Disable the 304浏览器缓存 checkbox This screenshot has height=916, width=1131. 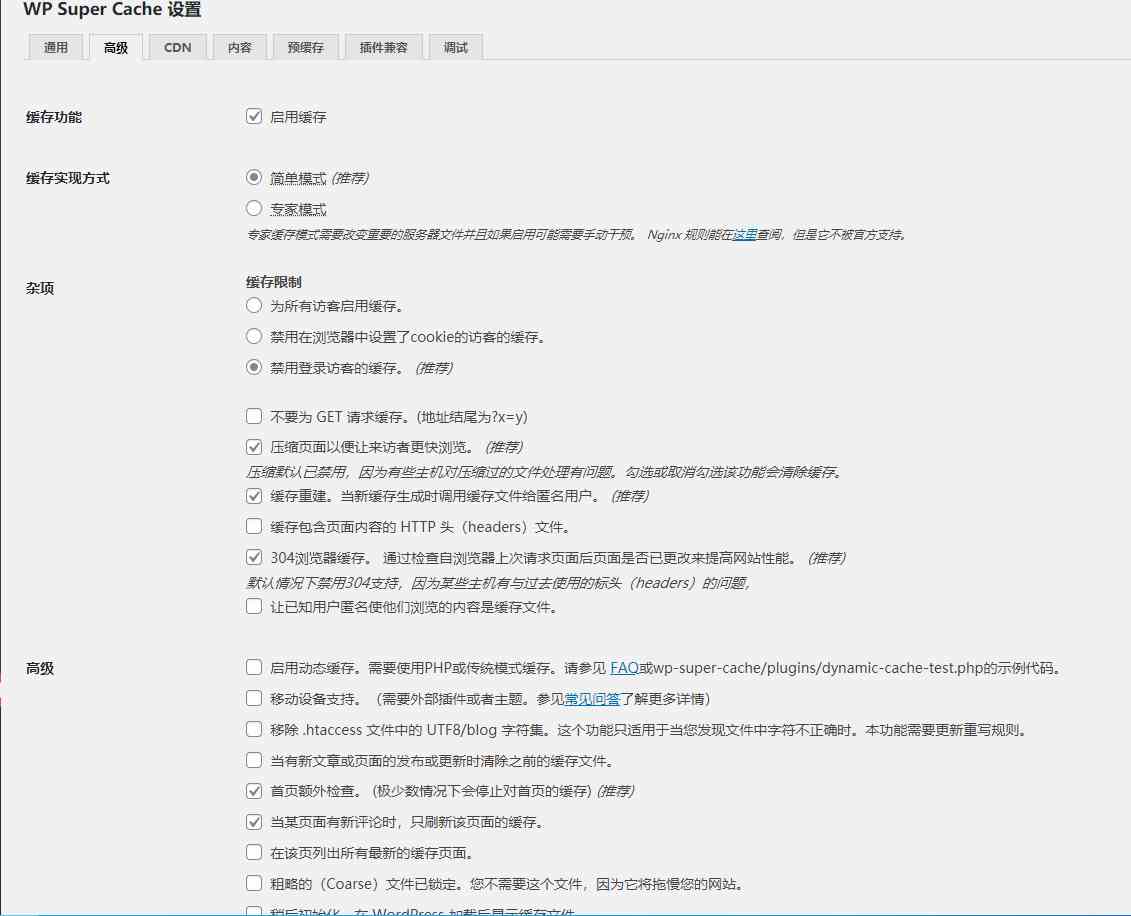254,558
